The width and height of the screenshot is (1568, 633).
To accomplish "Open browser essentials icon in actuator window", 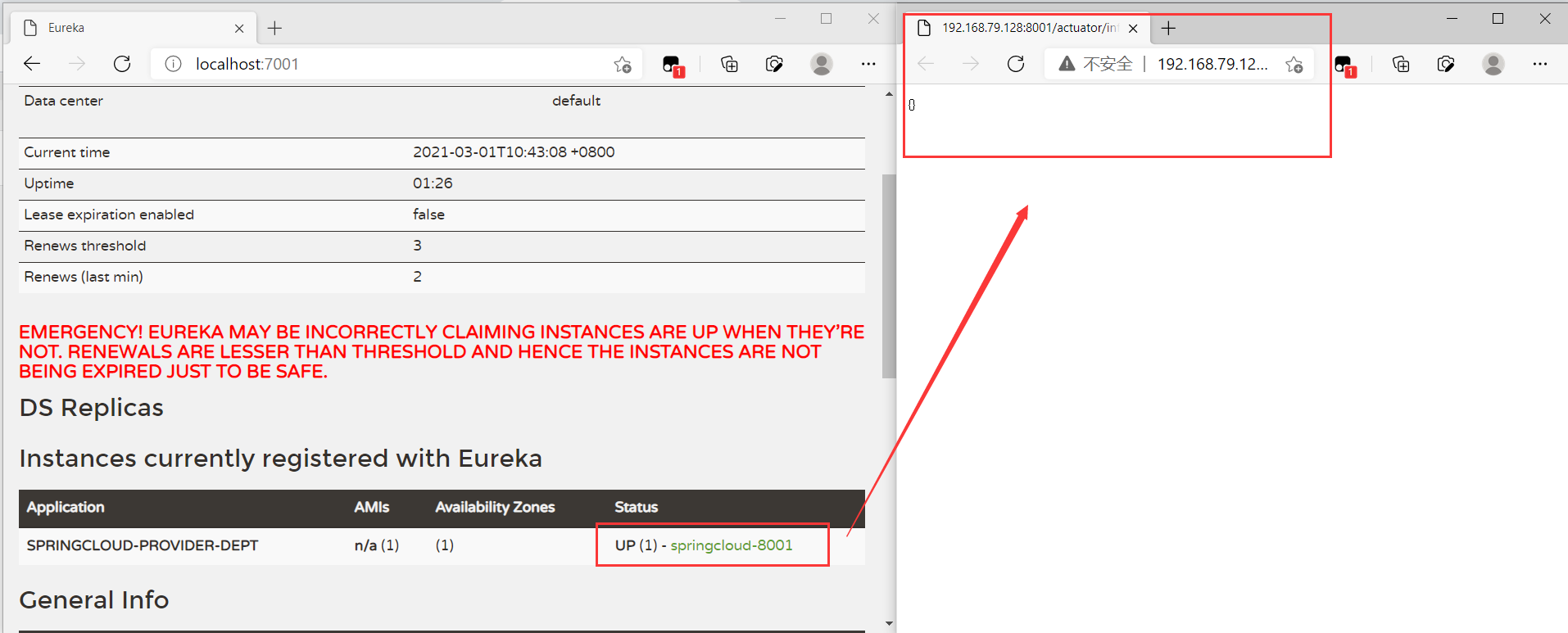I will coord(1446,64).
